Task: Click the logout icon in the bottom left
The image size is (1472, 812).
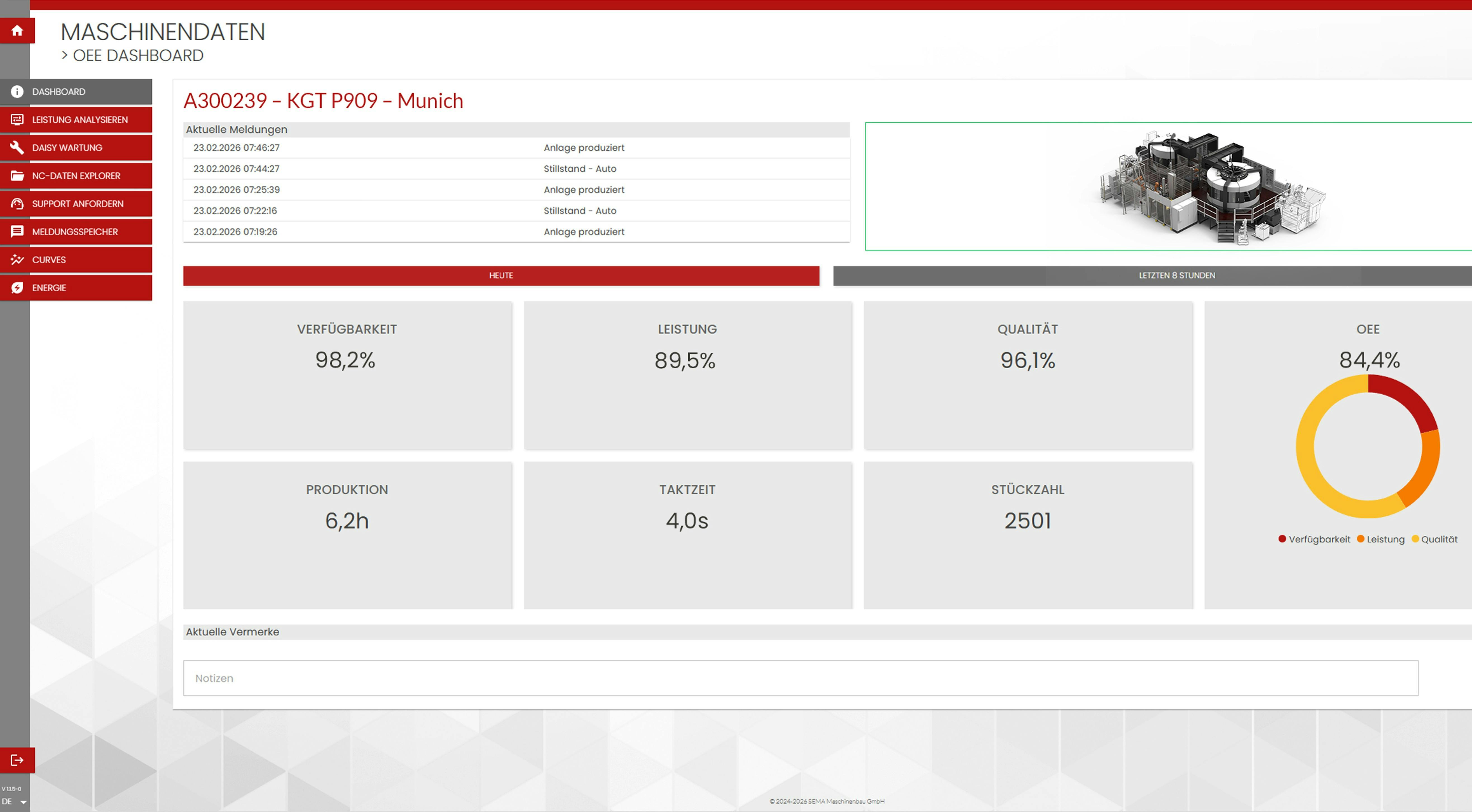Action: click(x=17, y=760)
